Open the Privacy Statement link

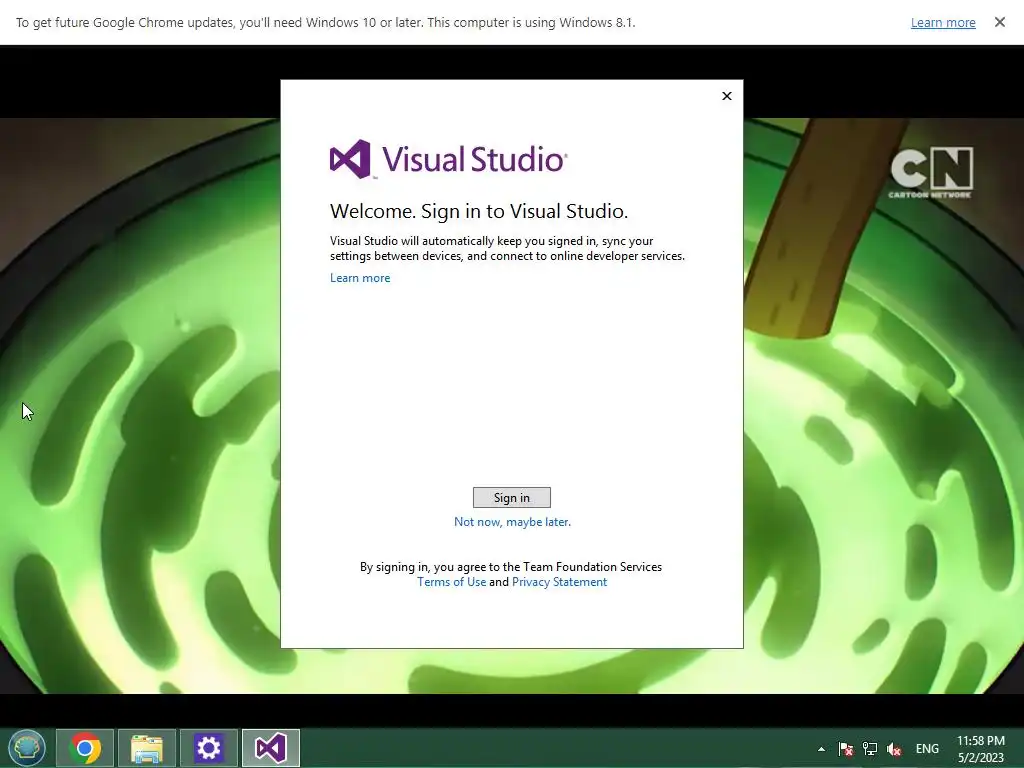click(x=559, y=582)
